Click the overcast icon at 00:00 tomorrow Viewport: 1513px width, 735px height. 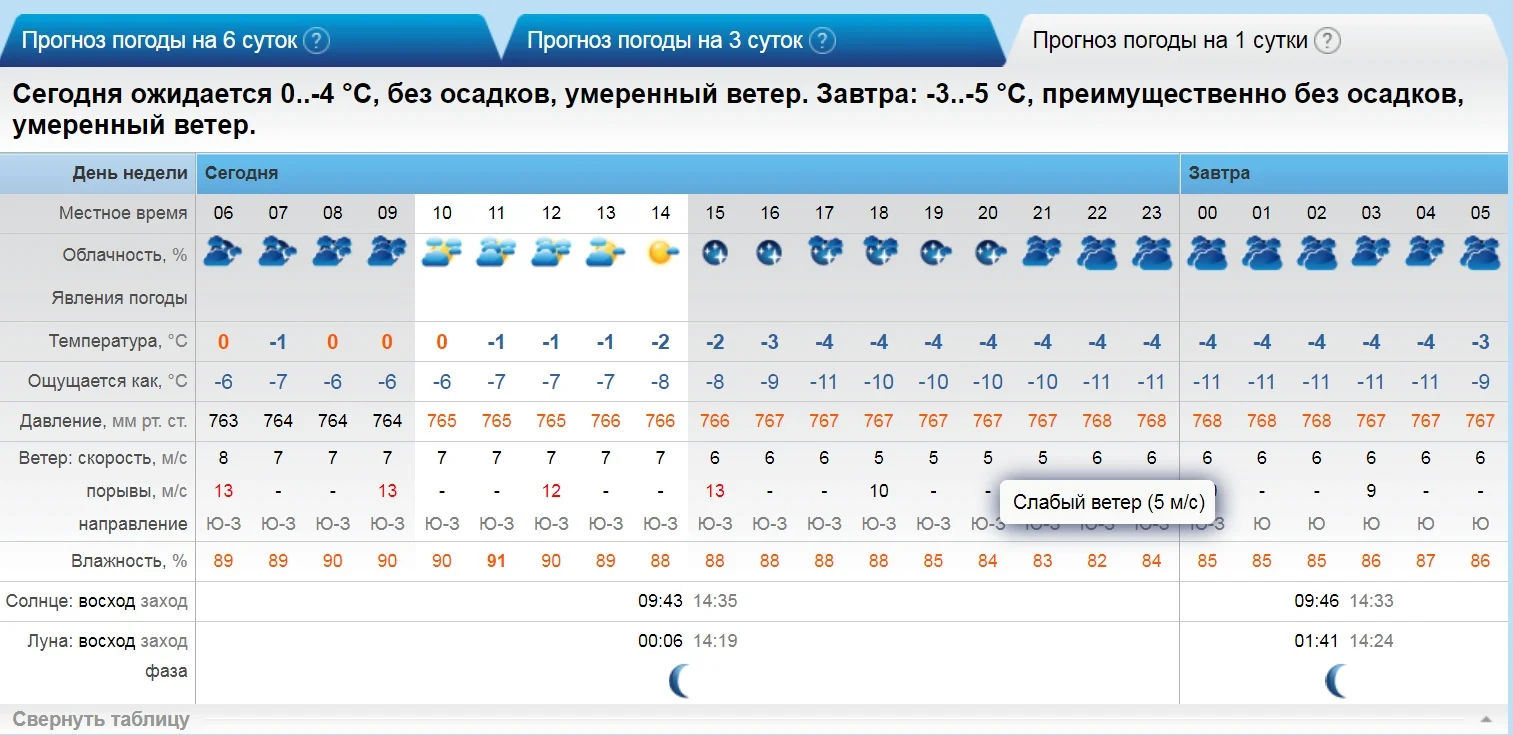tap(1207, 251)
